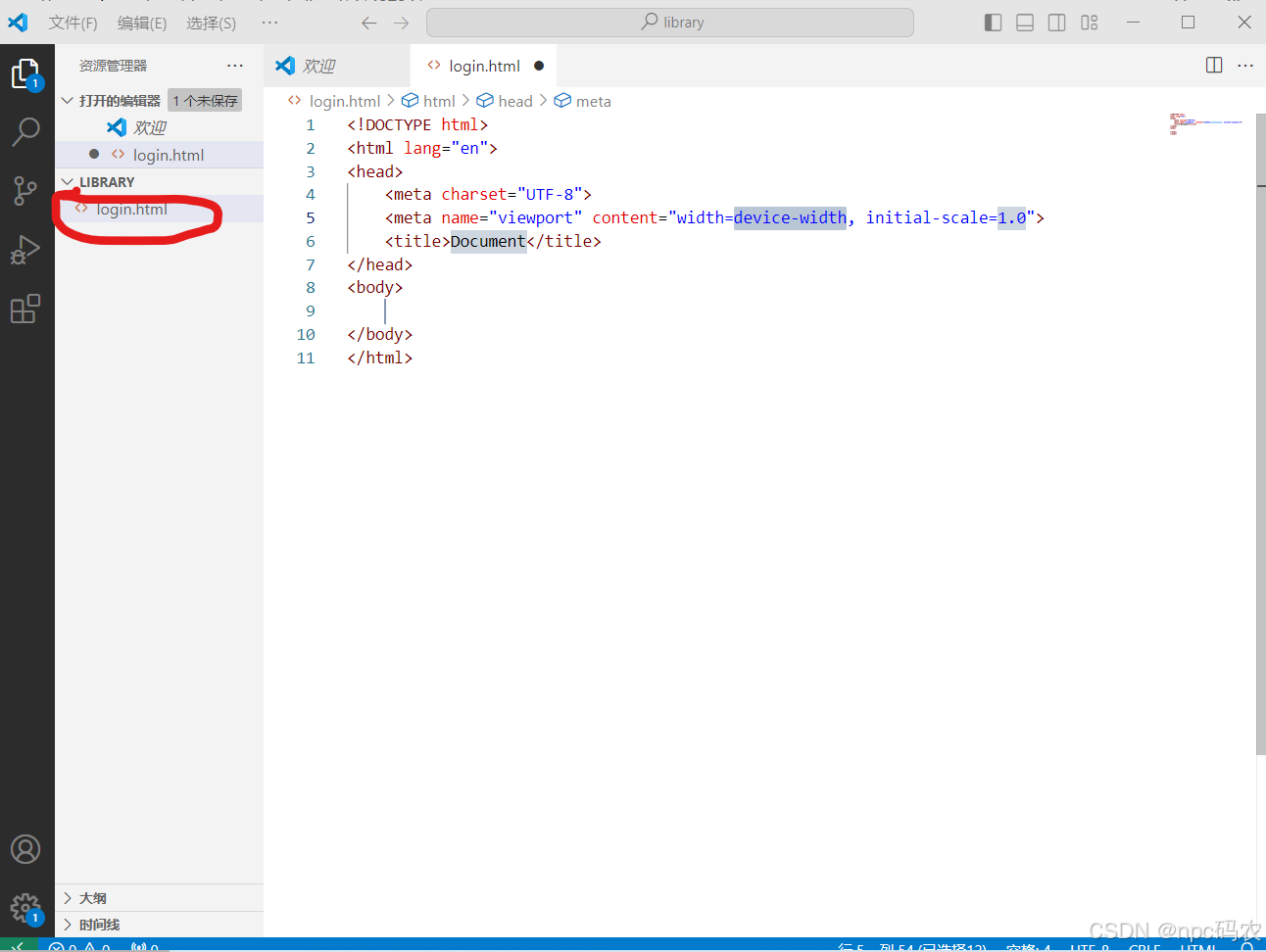
Task: Open login.html under LIBRARY folder
Action: [159, 209]
